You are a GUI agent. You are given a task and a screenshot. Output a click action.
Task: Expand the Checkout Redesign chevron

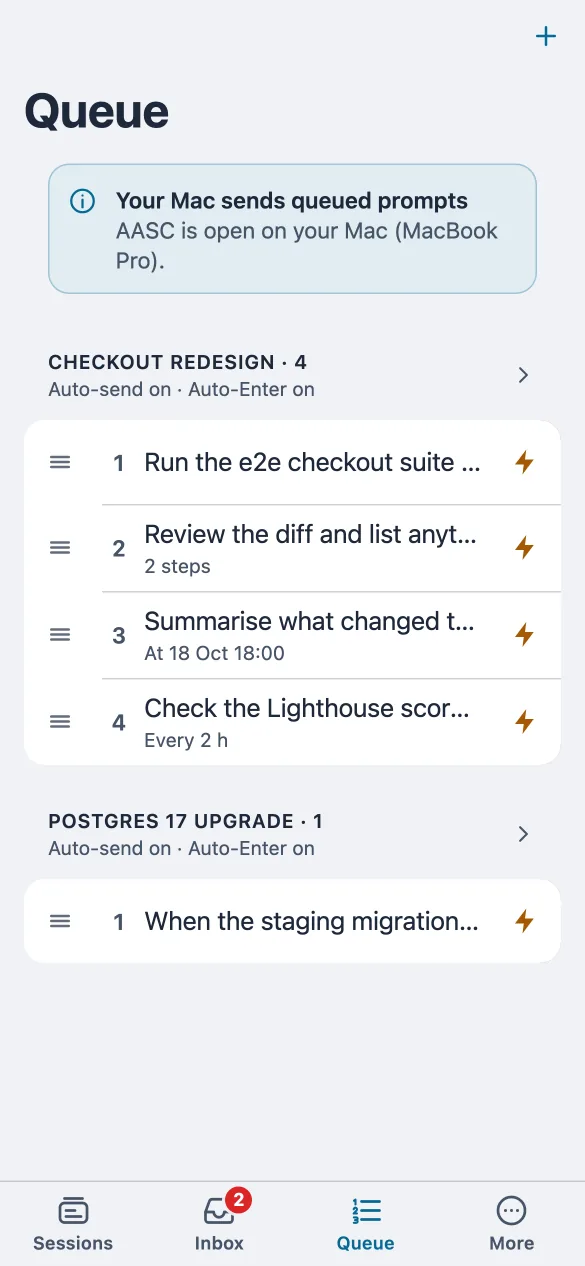tap(523, 375)
